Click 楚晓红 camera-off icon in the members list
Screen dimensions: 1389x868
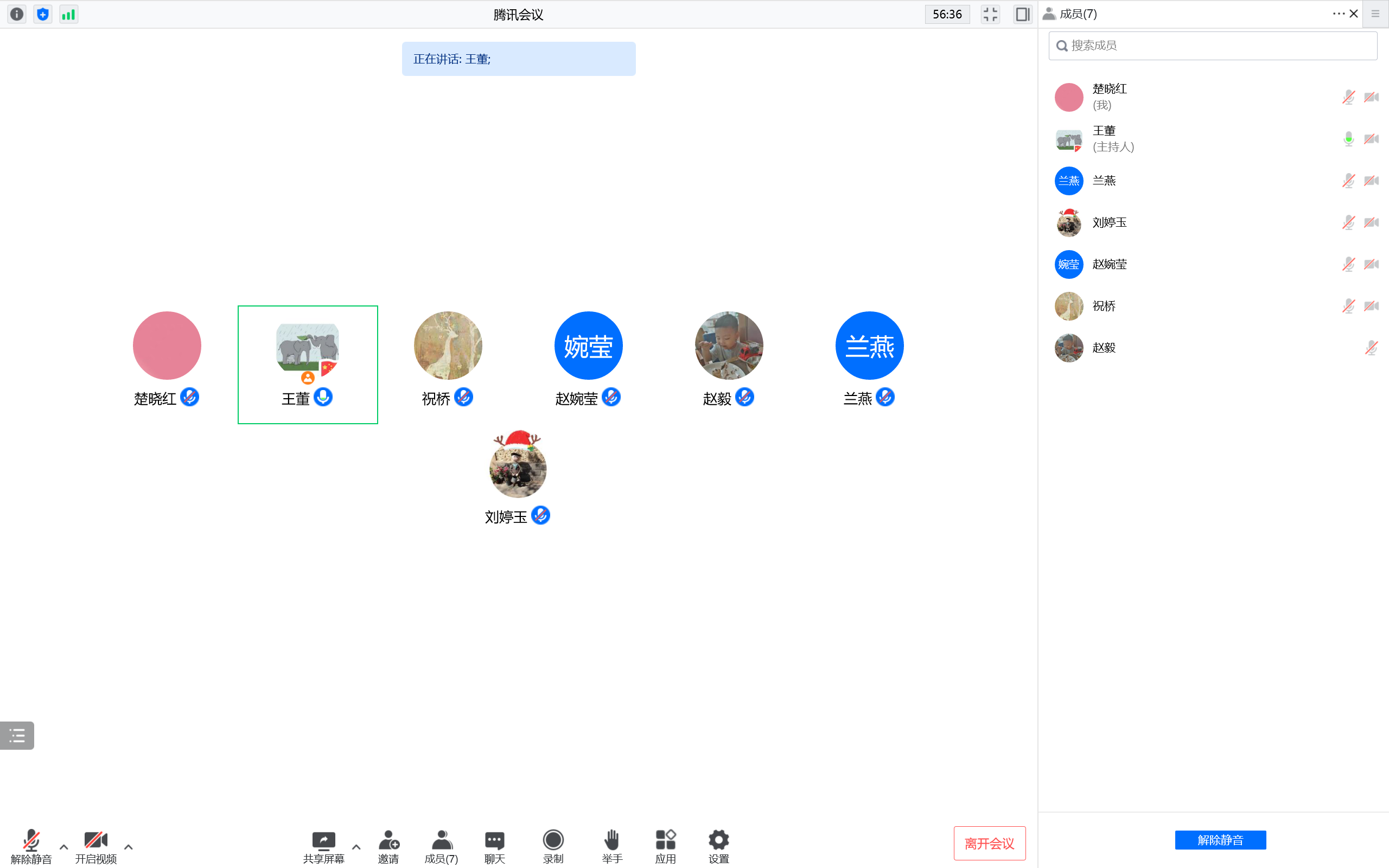coord(1372,97)
